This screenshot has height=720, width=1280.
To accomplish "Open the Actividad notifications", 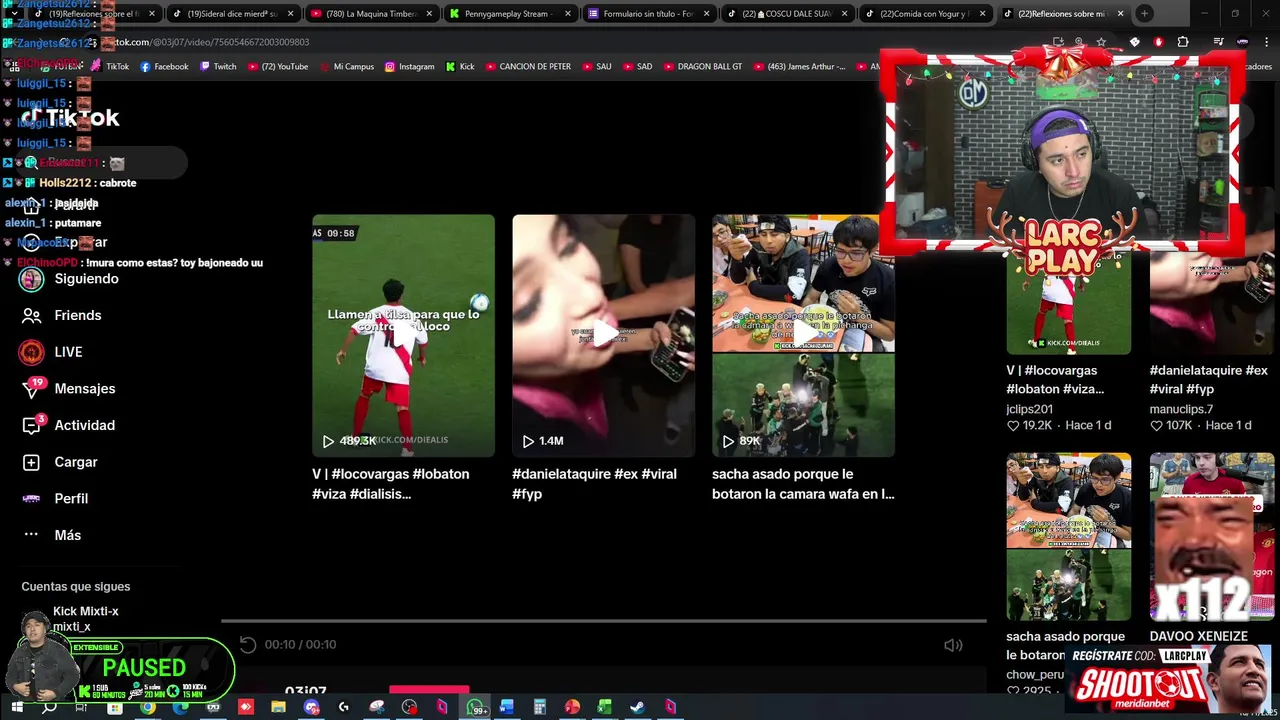I will tap(68, 425).
